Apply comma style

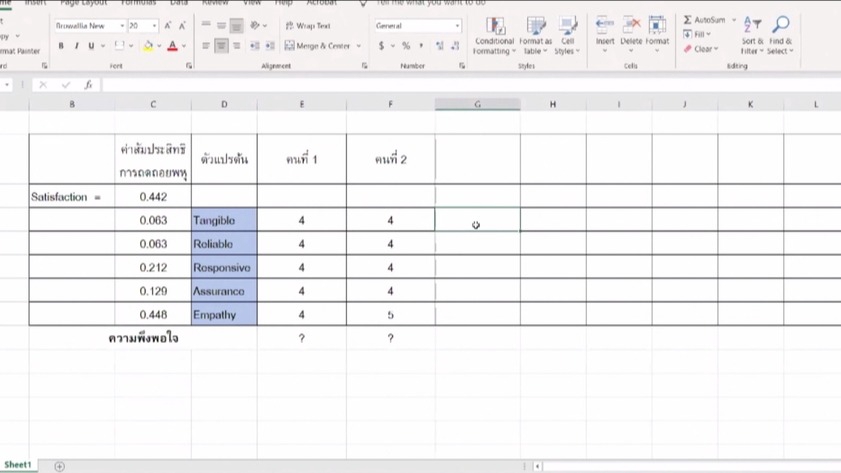click(x=421, y=46)
